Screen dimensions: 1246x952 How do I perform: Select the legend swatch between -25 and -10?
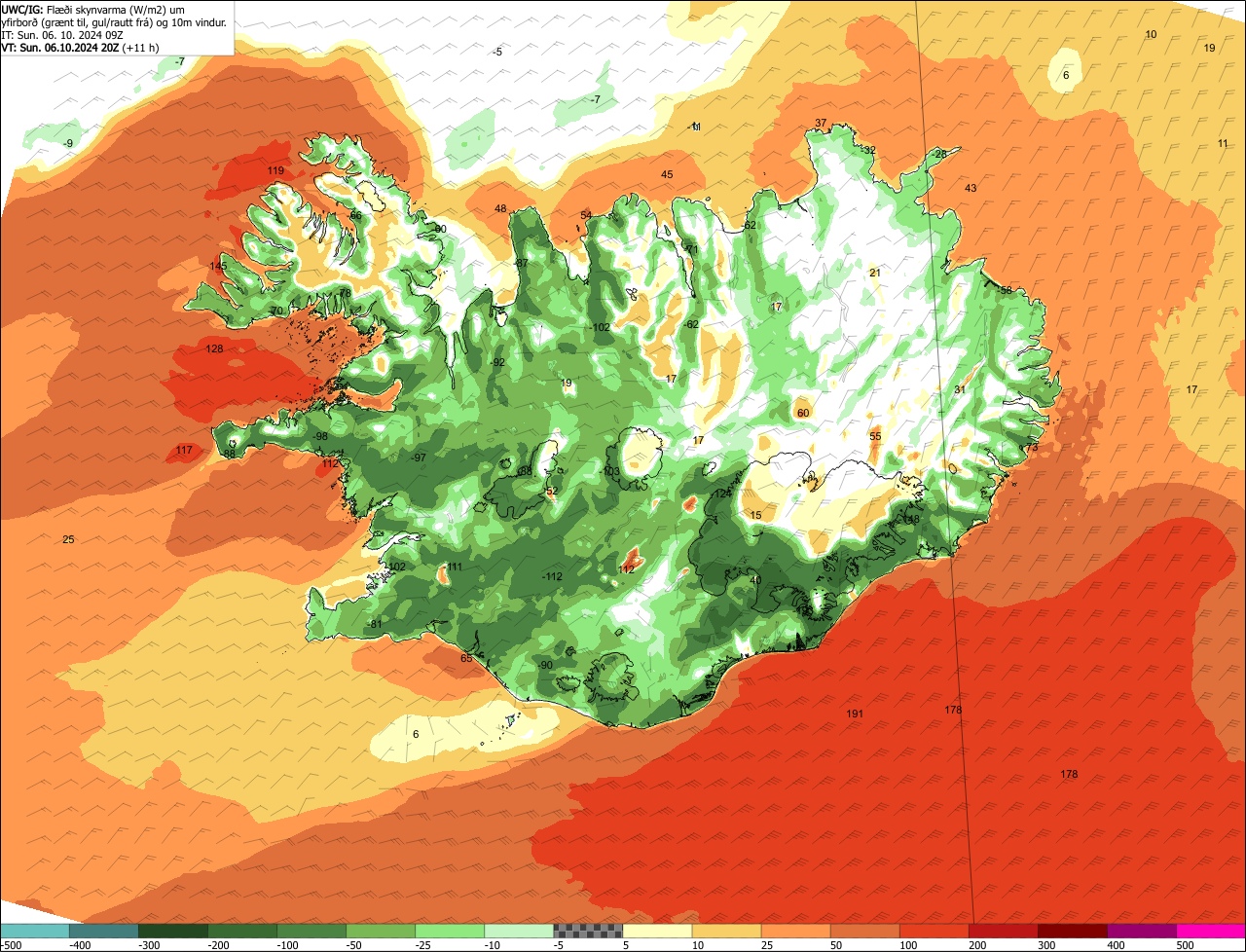[450, 931]
